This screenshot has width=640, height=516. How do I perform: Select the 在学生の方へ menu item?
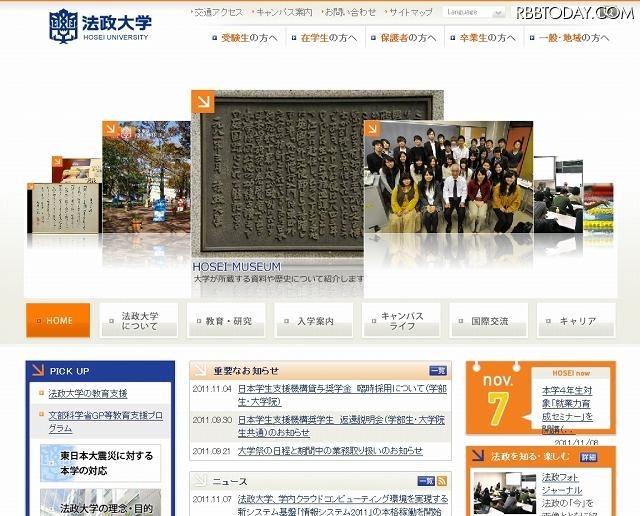click(324, 38)
